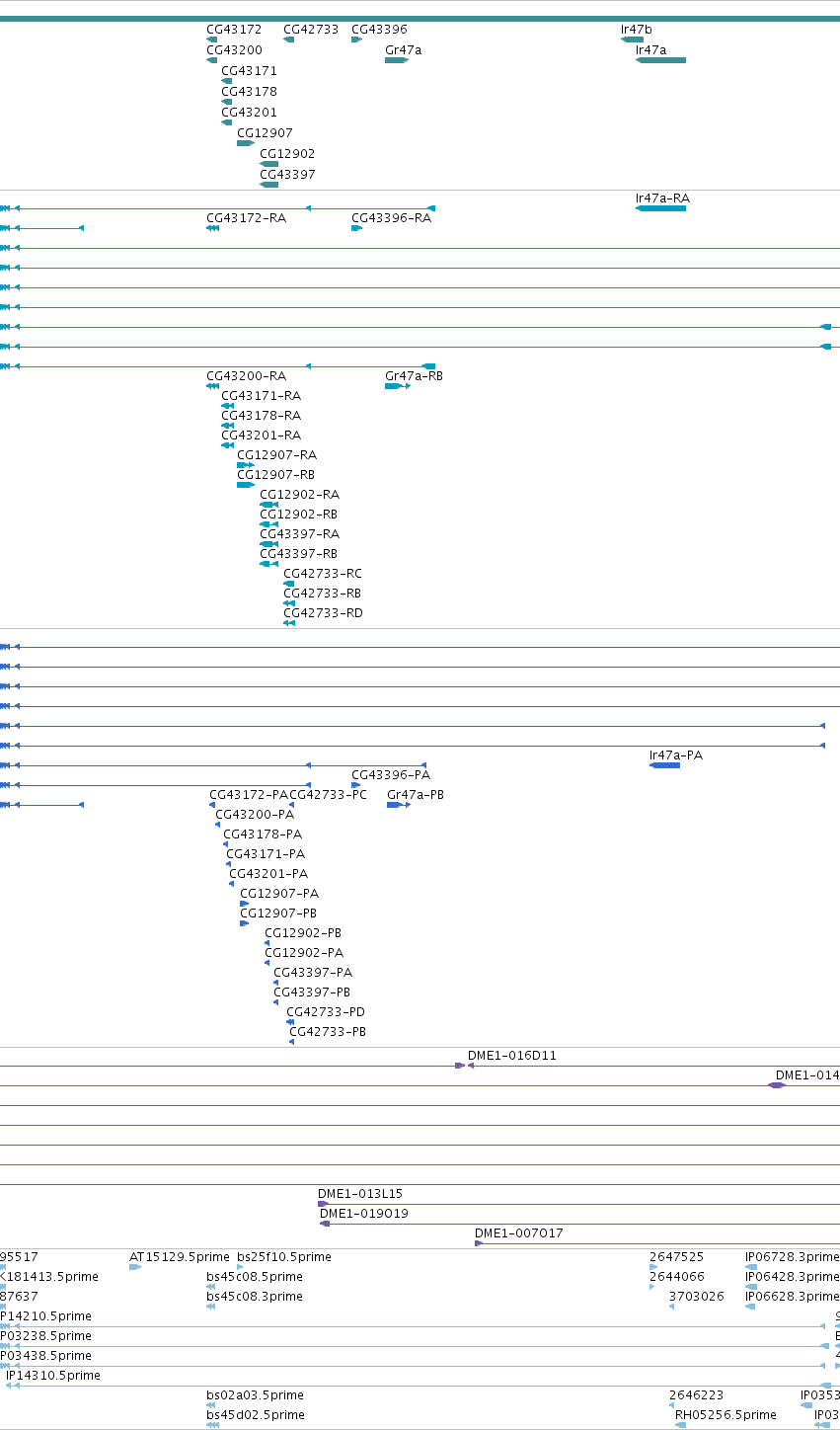Click the Ir47a-RA transcript bar

(660, 208)
